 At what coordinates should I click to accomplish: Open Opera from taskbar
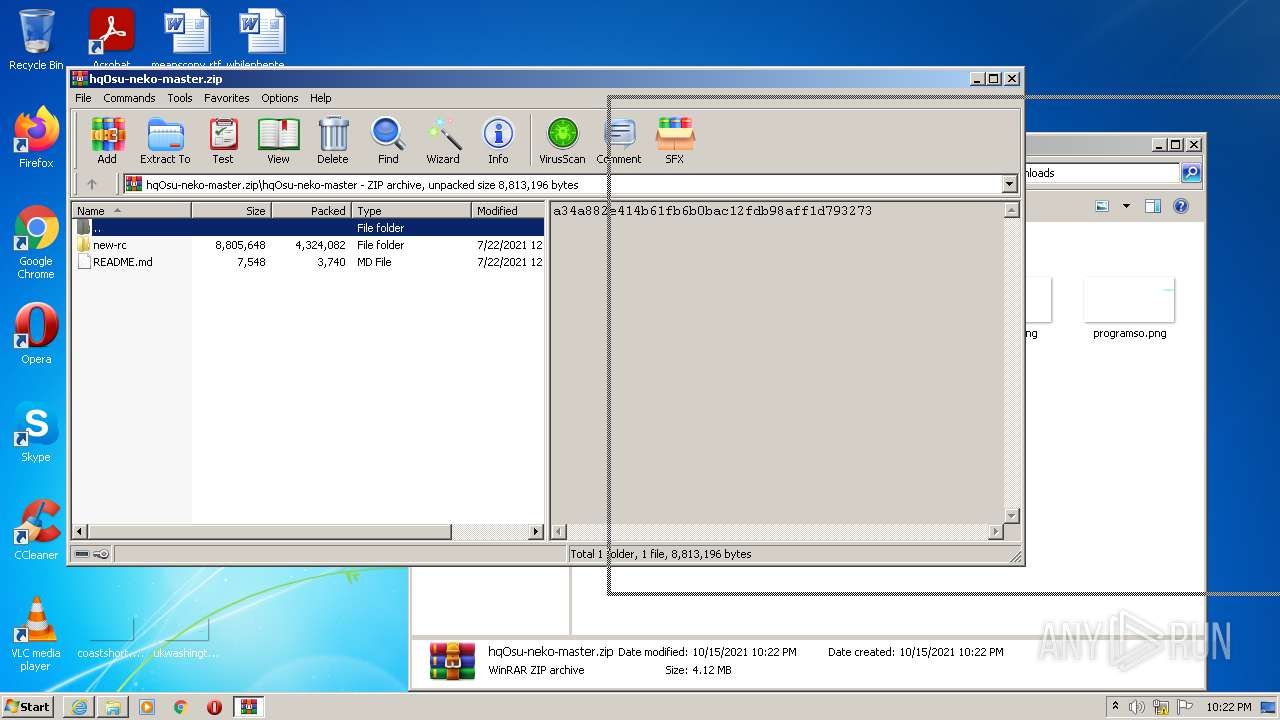click(x=214, y=706)
